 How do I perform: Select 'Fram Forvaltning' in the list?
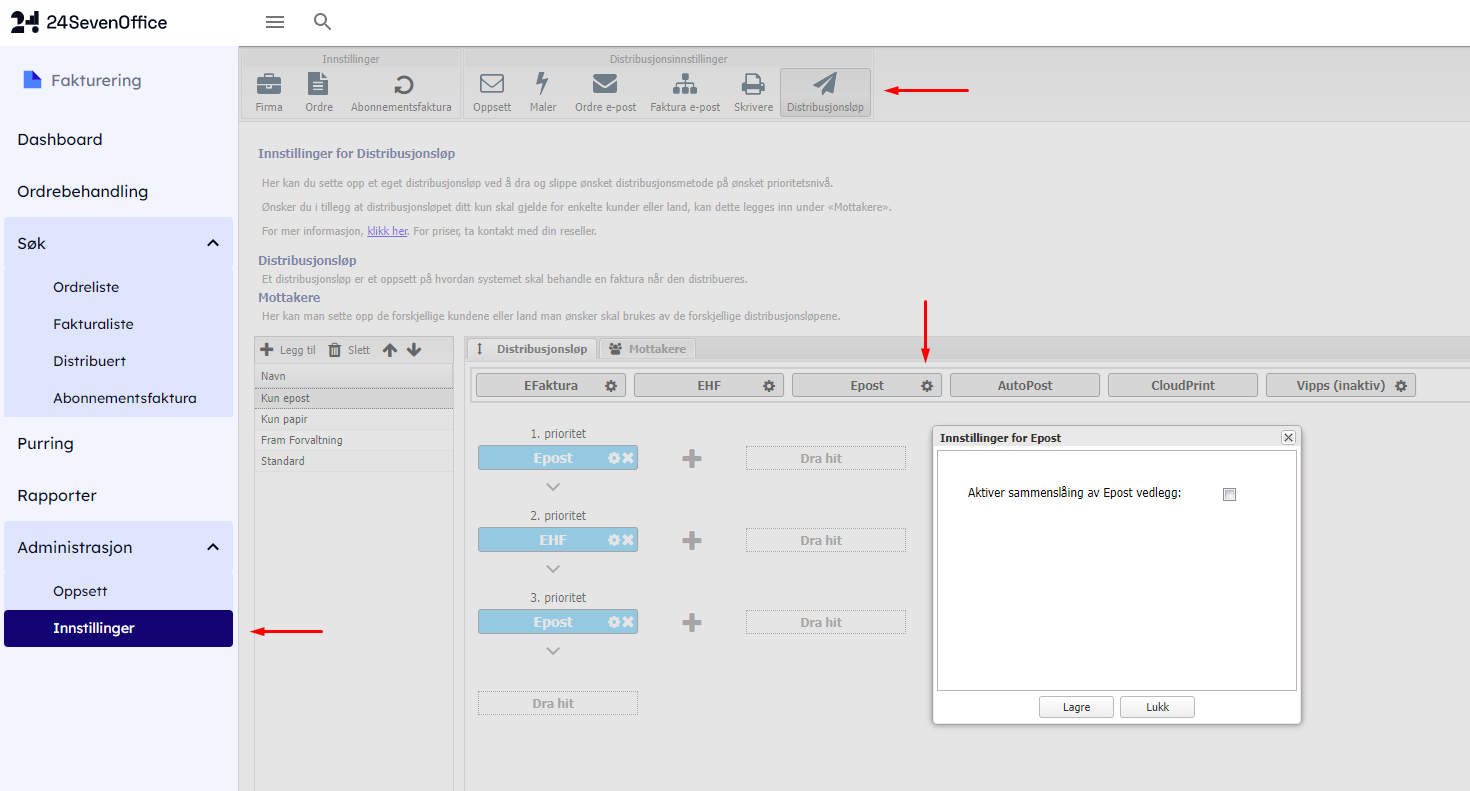coord(302,440)
